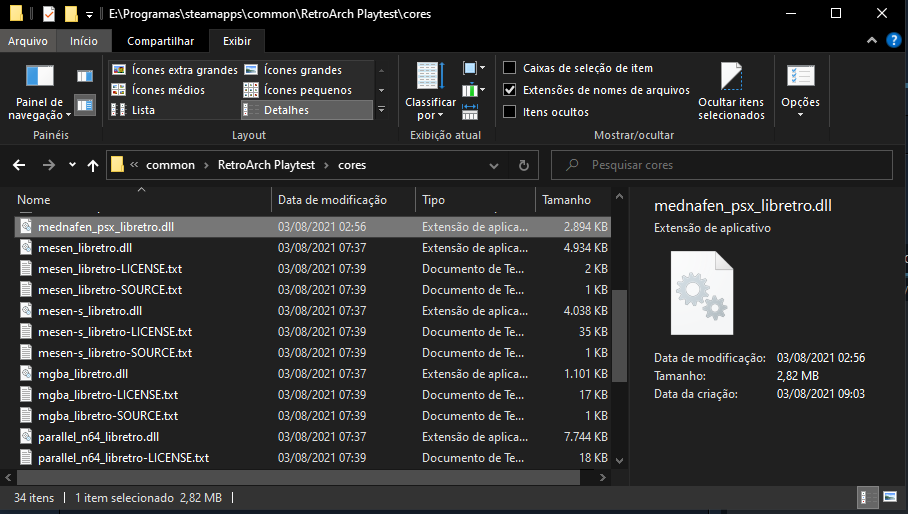The image size is (908, 514).
Task: Select mesen-s_libretro-SOURCE.txt file
Action: [x=312, y=353]
